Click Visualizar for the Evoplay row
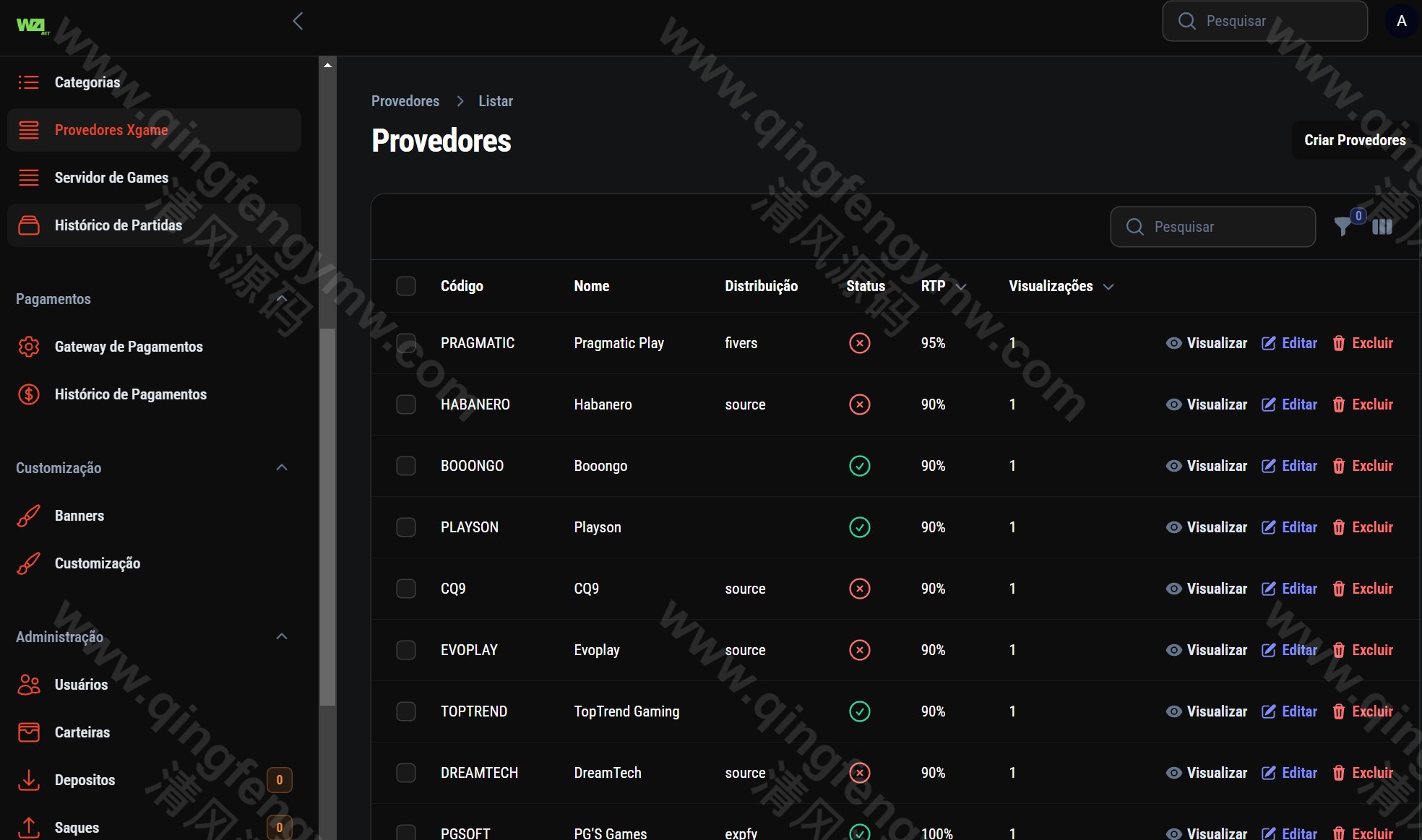 (1207, 650)
